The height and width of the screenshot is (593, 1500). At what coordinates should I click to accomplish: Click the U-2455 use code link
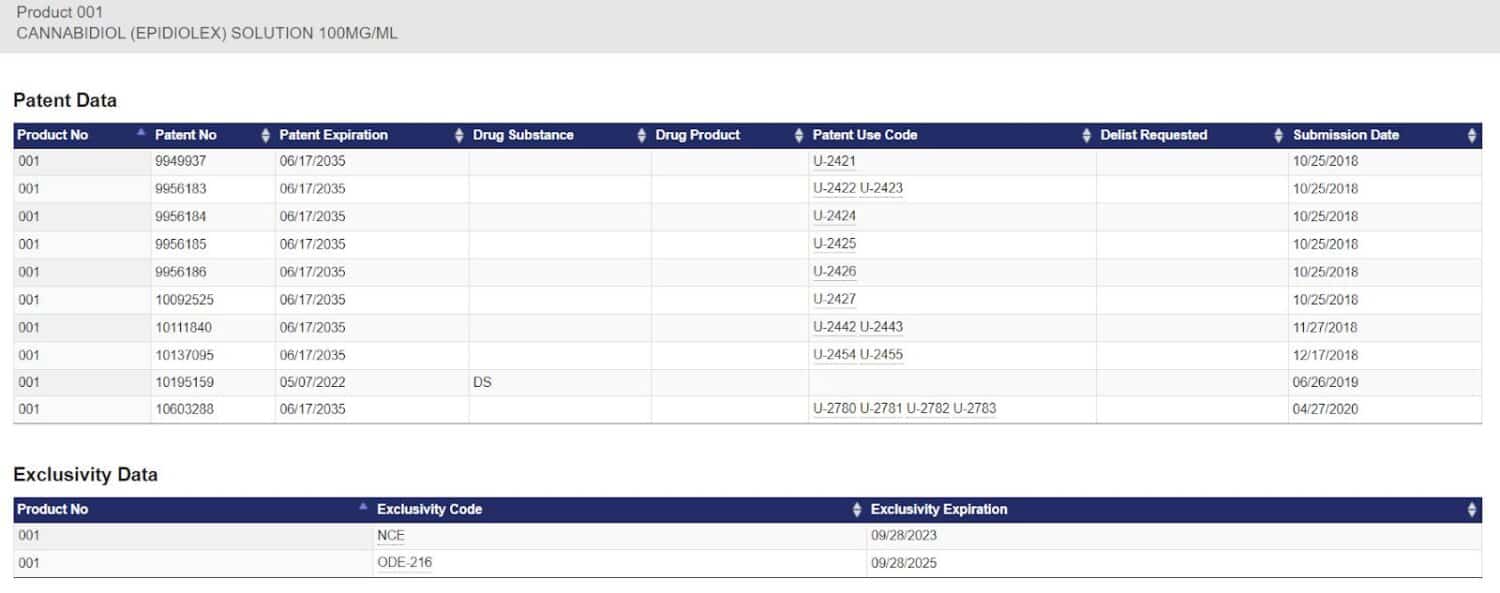click(881, 355)
